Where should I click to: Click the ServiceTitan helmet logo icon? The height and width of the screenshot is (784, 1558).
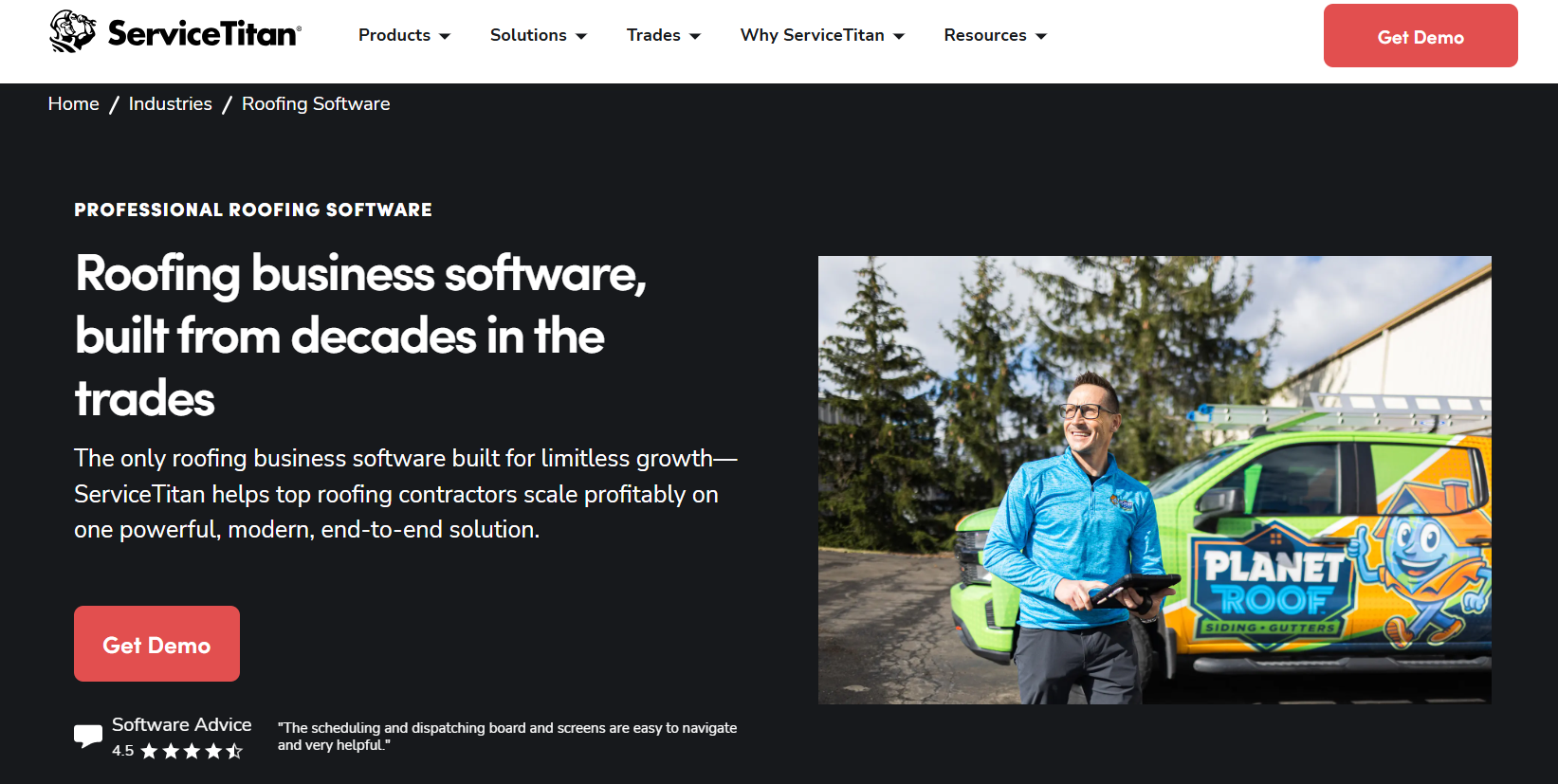72,31
